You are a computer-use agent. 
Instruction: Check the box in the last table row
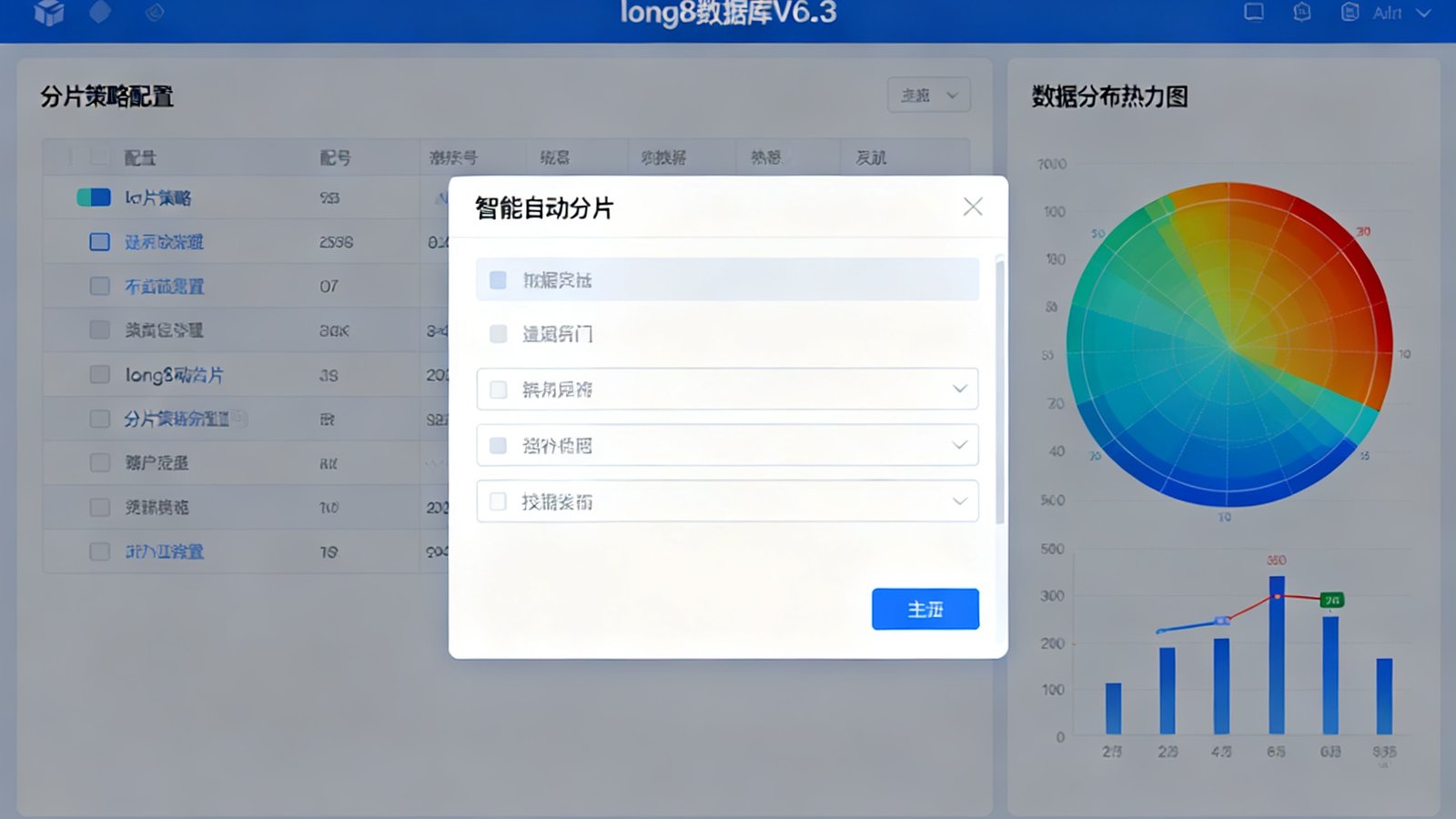(99, 551)
